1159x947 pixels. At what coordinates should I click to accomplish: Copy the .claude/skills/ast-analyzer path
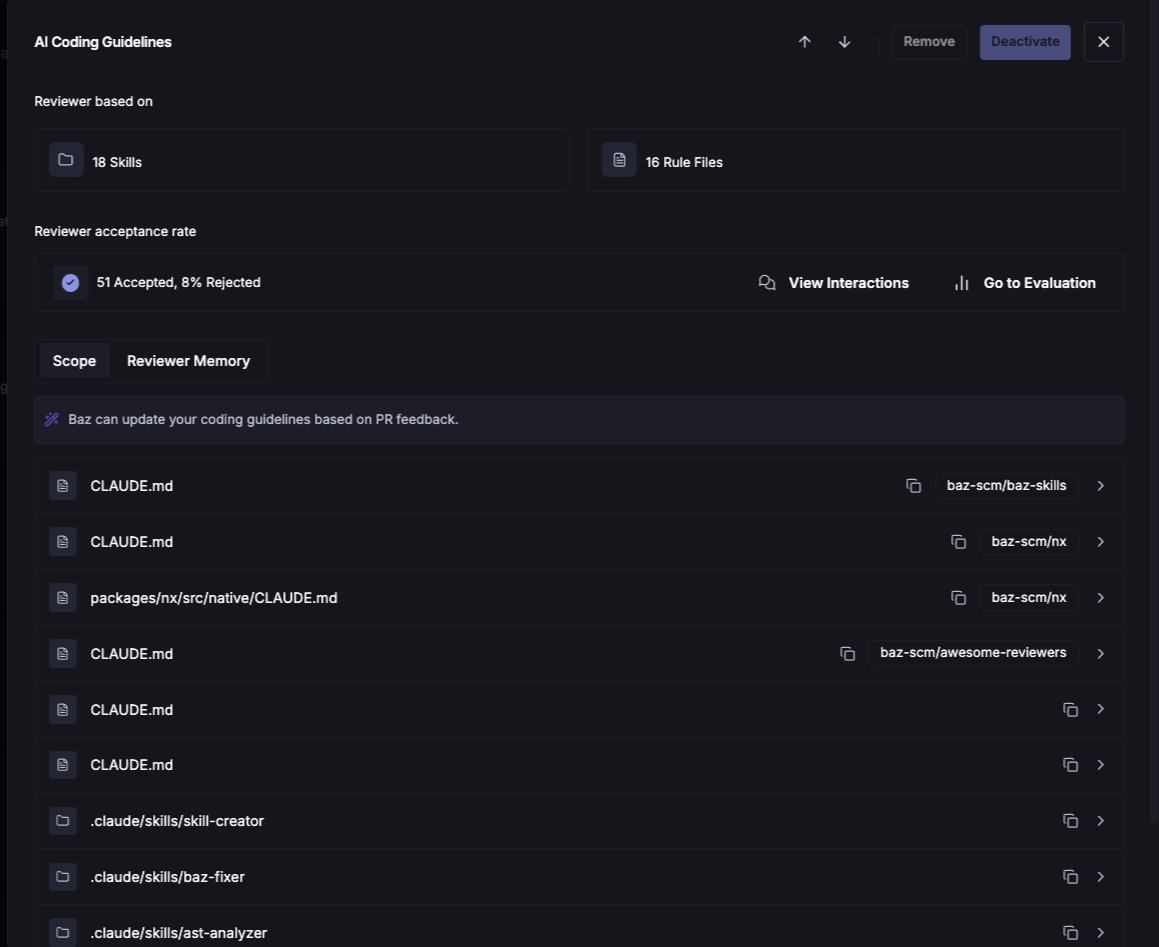(x=1070, y=933)
